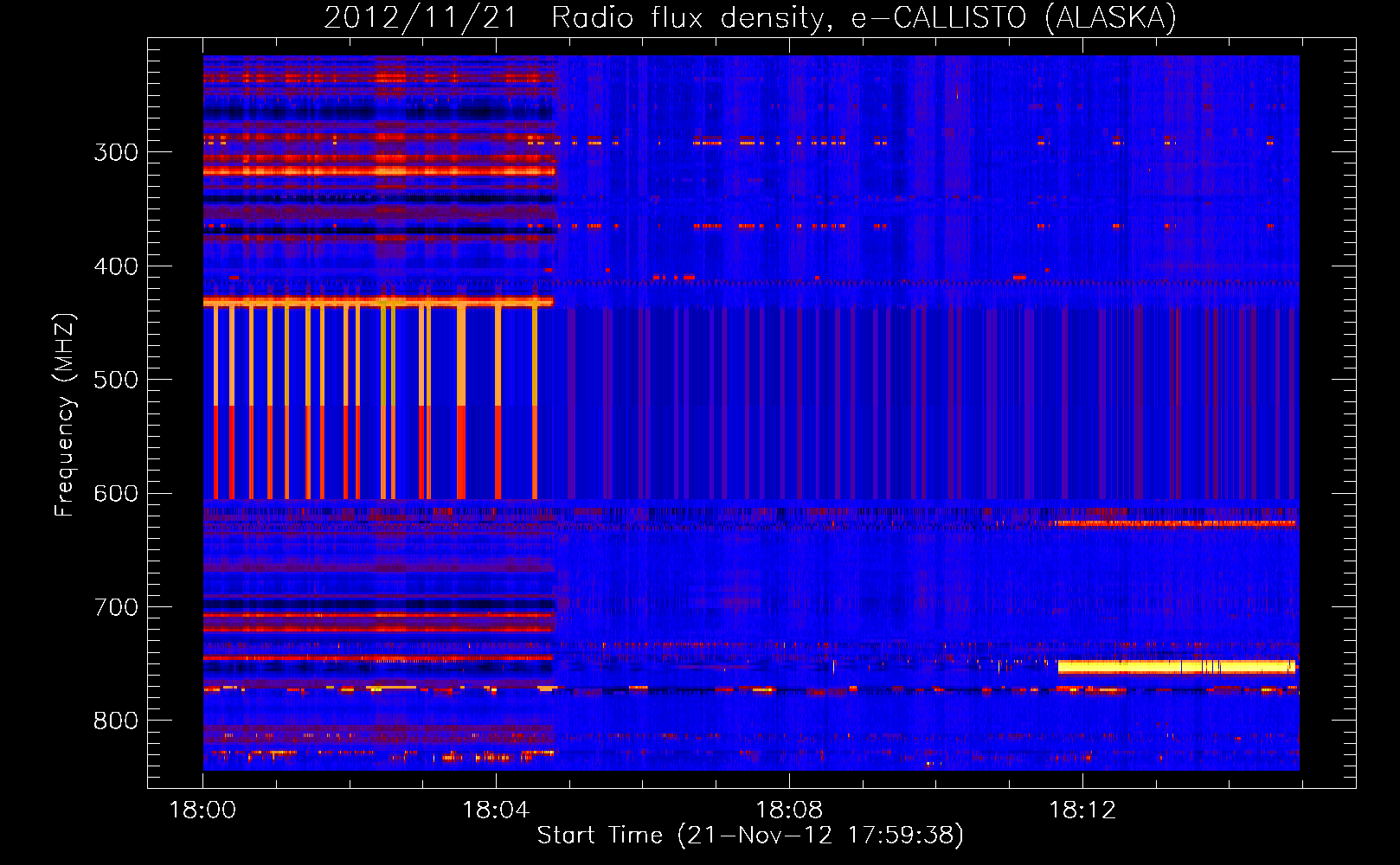Click the 800 frequency tick label
This screenshot has height=865, width=1400.
[x=116, y=721]
